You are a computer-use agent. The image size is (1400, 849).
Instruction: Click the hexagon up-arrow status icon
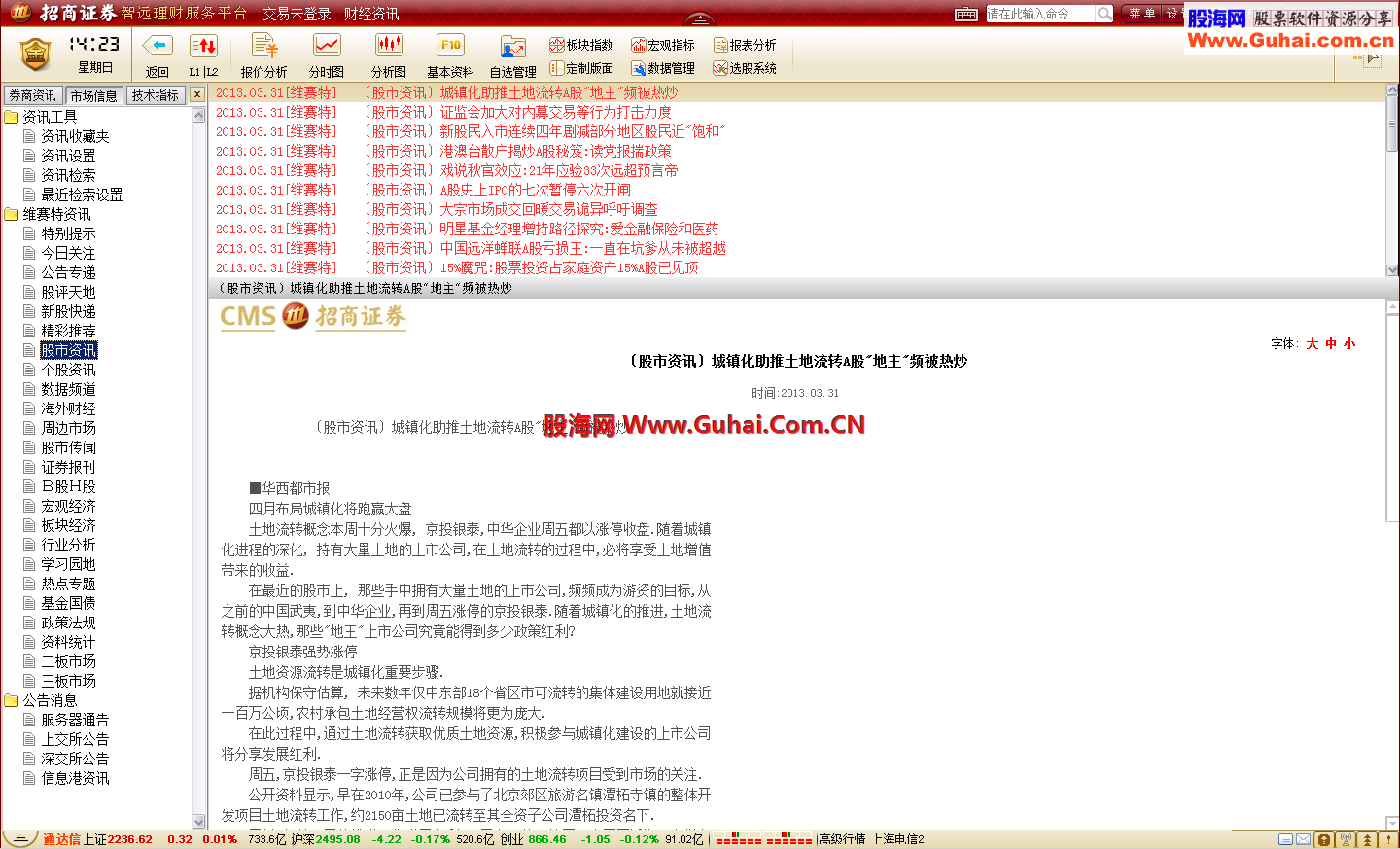tap(1324, 839)
